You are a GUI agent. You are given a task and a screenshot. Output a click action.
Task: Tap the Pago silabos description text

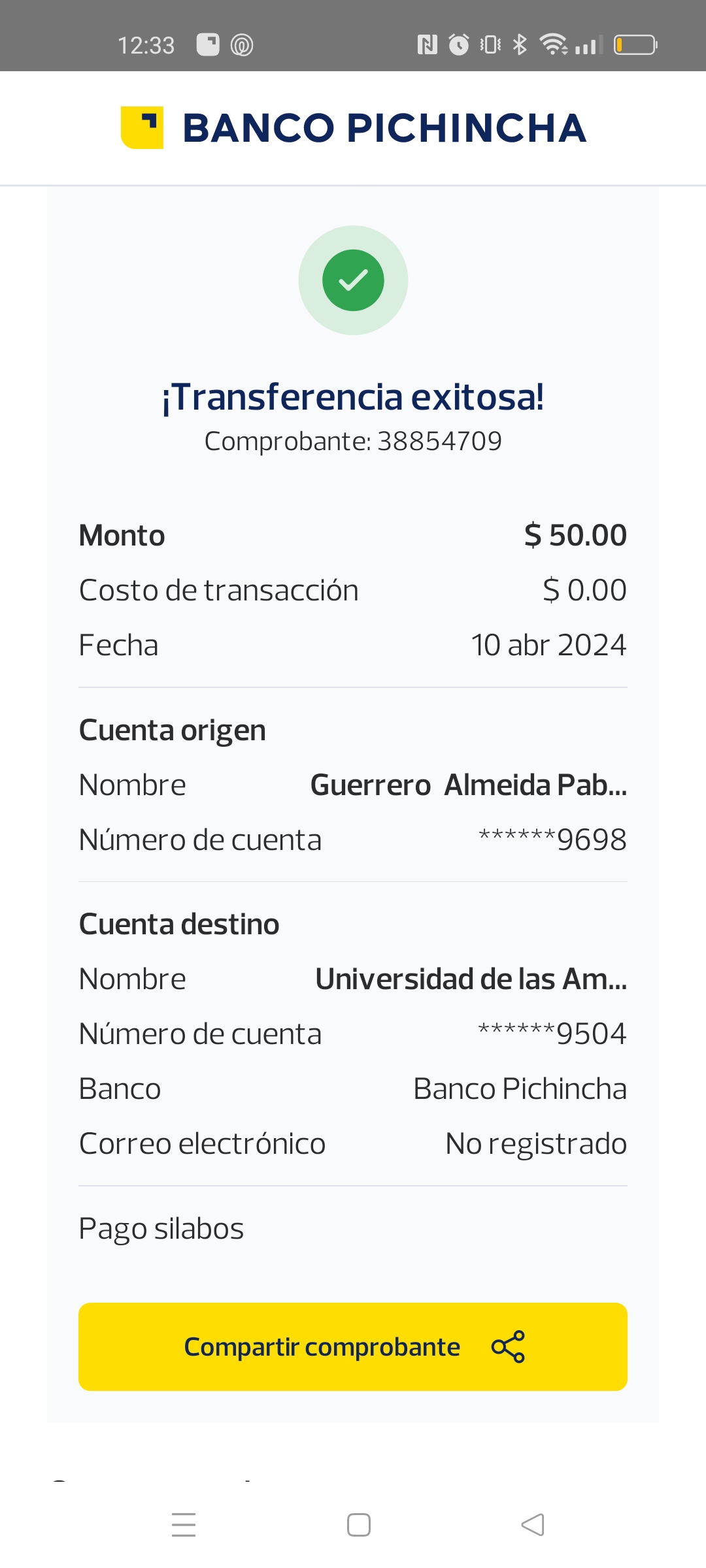tap(161, 1228)
